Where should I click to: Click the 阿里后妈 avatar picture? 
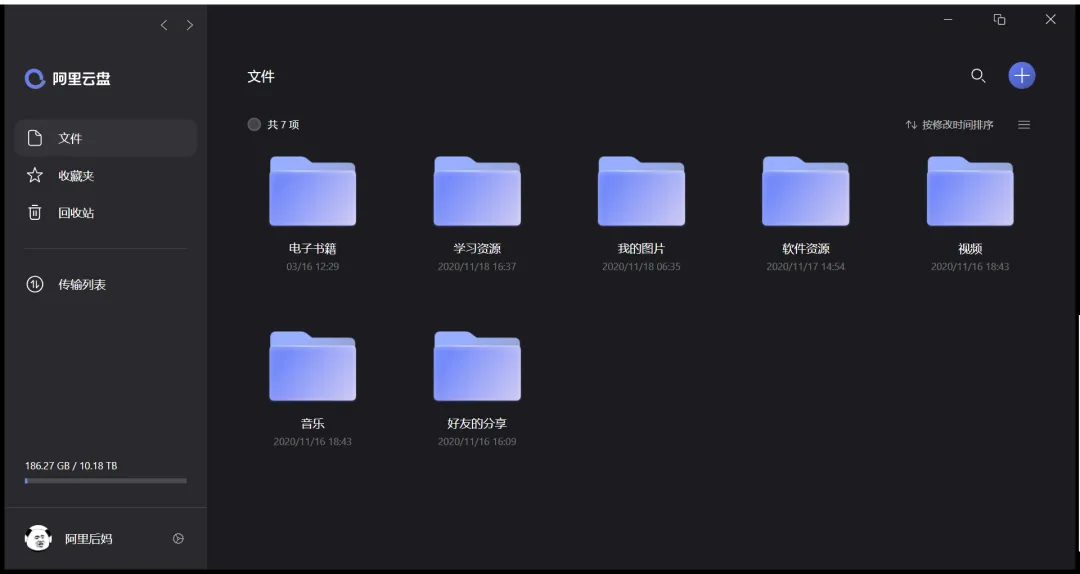point(38,538)
